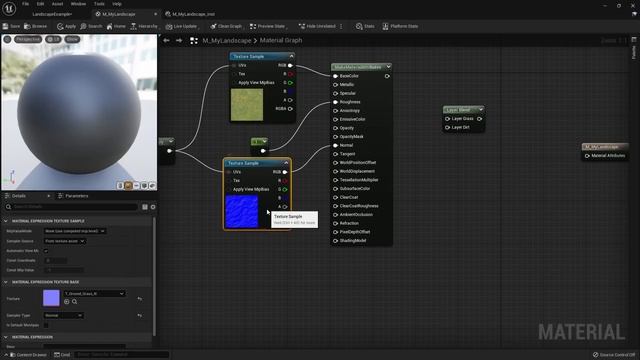640x360 pixels.
Task: Show material Stats from toolbar
Action: 365,26
